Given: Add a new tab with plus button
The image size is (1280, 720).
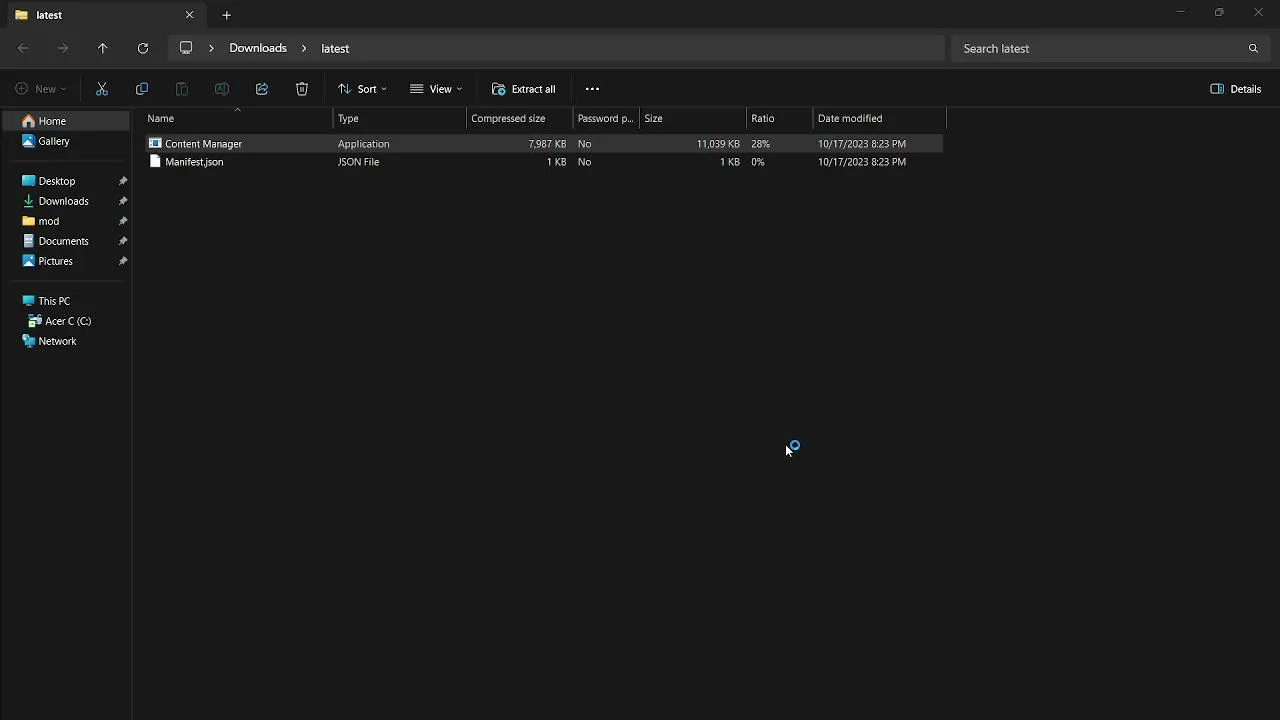Looking at the screenshot, I should pyautogui.click(x=226, y=15).
